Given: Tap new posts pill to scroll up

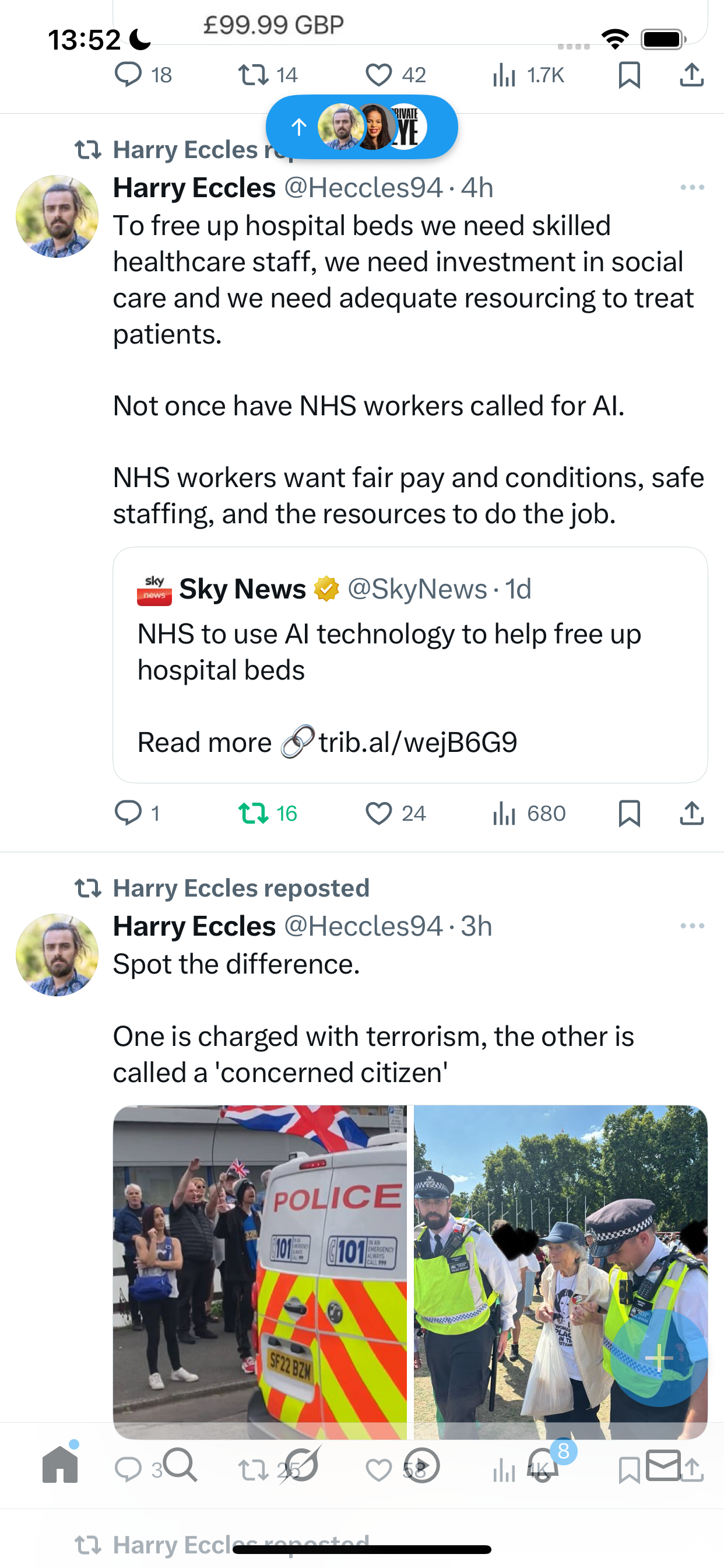Looking at the screenshot, I should pos(361,127).
